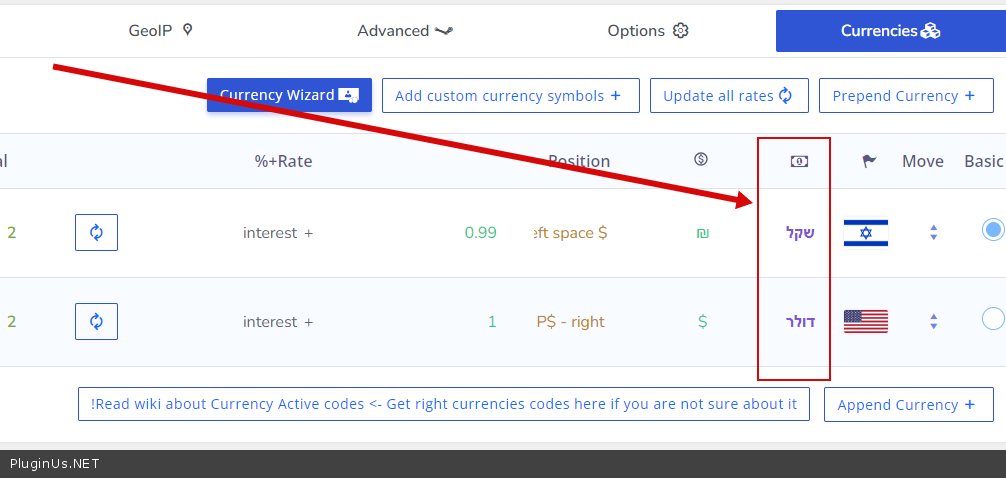Click the flag column header icon
This screenshot has width=1006, height=478.
point(869,161)
